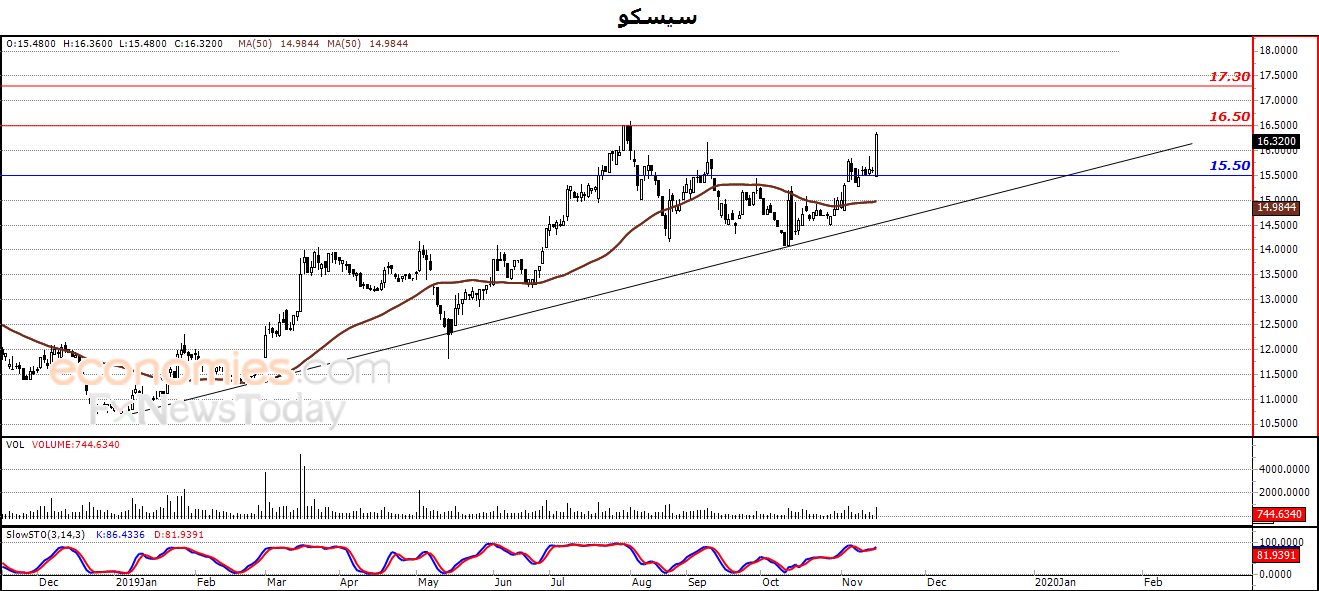This screenshot has height=591, width=1319.
Task: Click the May date label
Action: [x=428, y=581]
